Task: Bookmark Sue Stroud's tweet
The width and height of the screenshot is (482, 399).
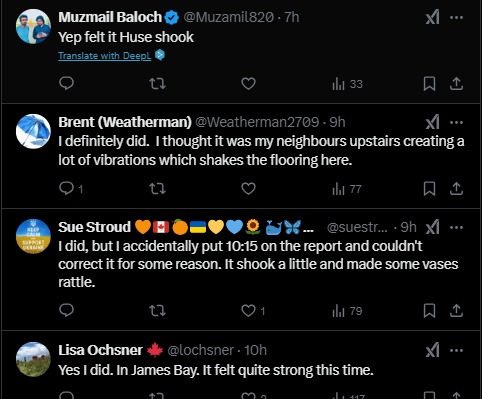Action: 429,311
